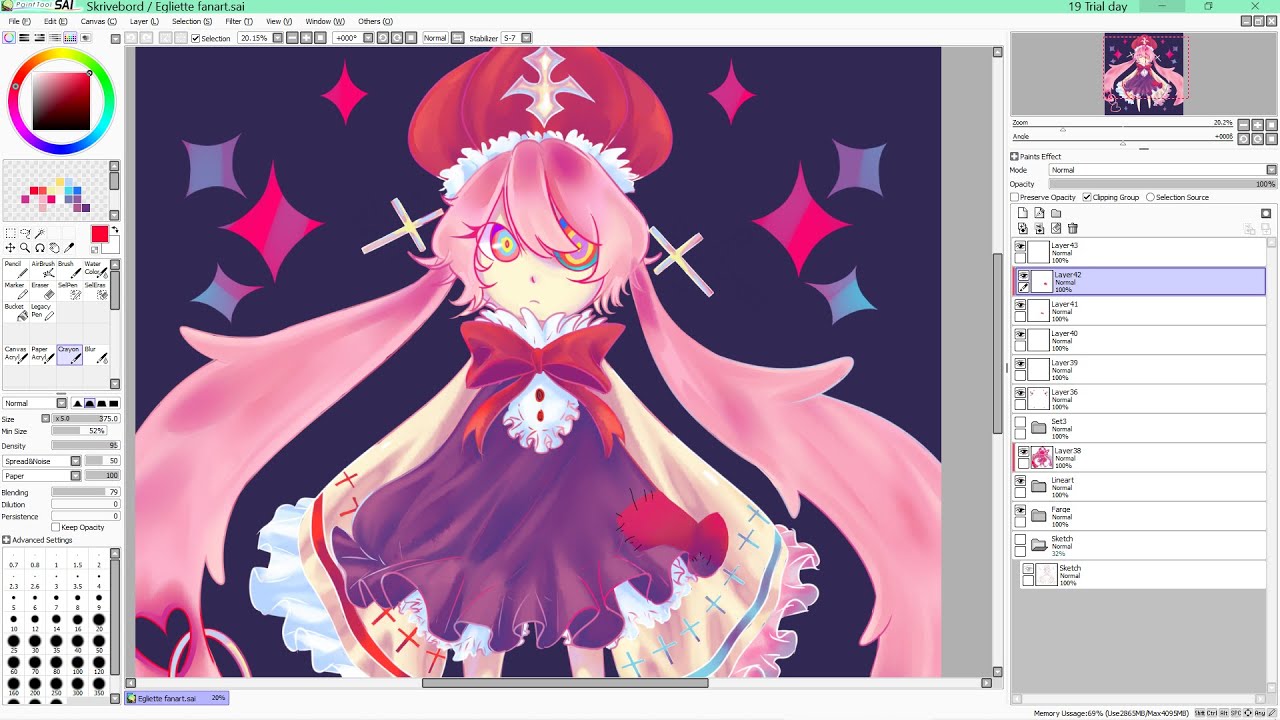Screen dimensions: 1280x720
Task: Swap foreground and background colors
Action: pyautogui.click(x=114, y=230)
